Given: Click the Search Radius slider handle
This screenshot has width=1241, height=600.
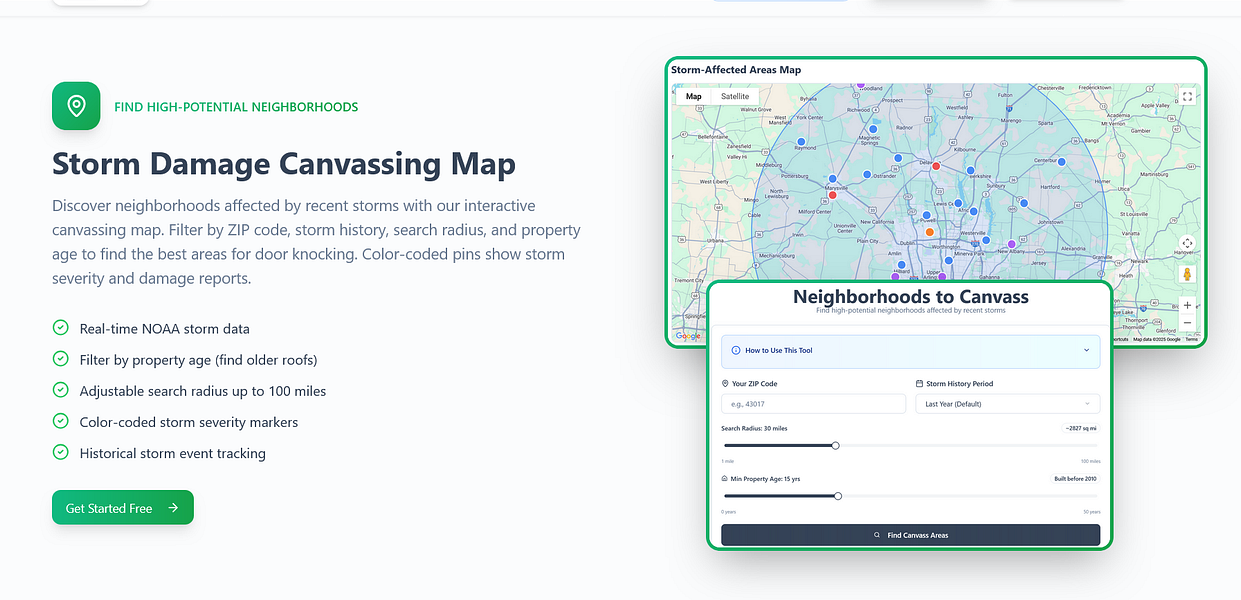Looking at the screenshot, I should 835,446.
